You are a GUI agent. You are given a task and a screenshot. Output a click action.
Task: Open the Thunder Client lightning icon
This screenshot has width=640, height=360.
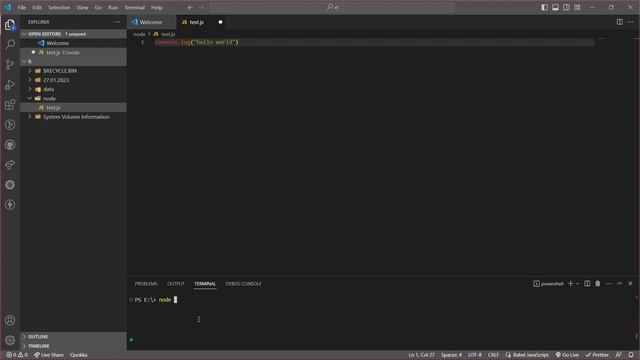pyautogui.click(x=10, y=205)
